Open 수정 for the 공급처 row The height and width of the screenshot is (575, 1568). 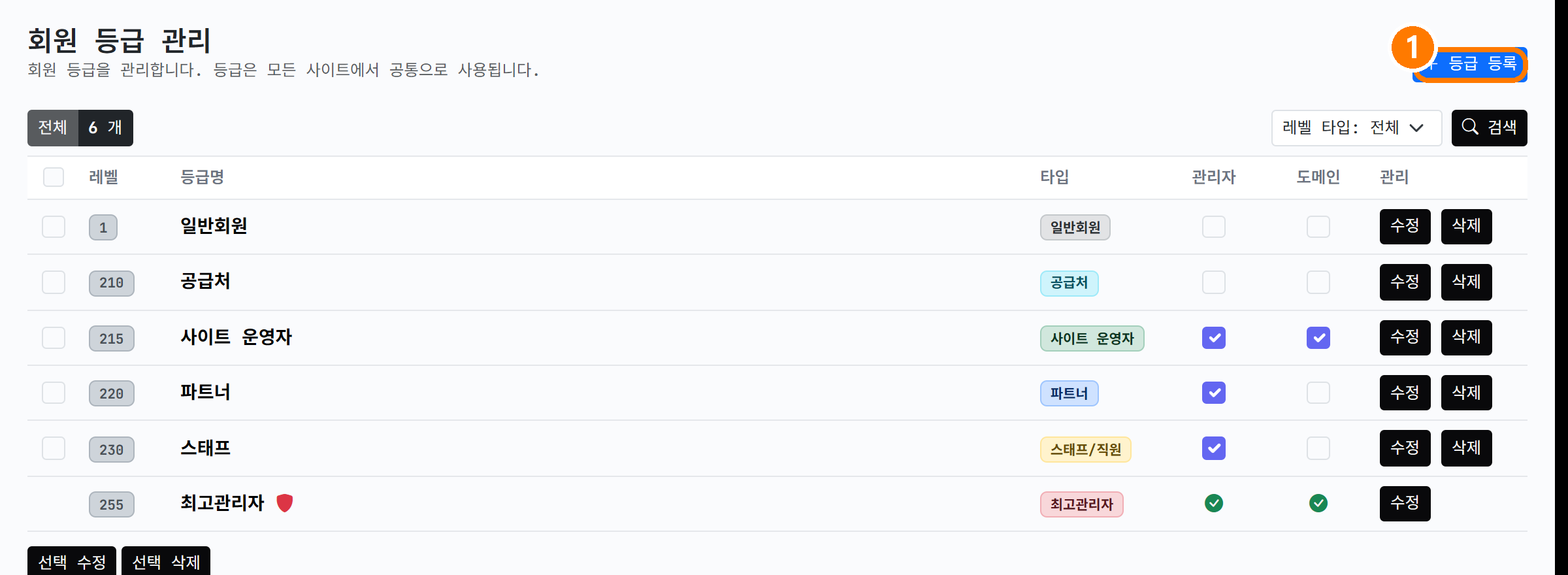[1405, 282]
